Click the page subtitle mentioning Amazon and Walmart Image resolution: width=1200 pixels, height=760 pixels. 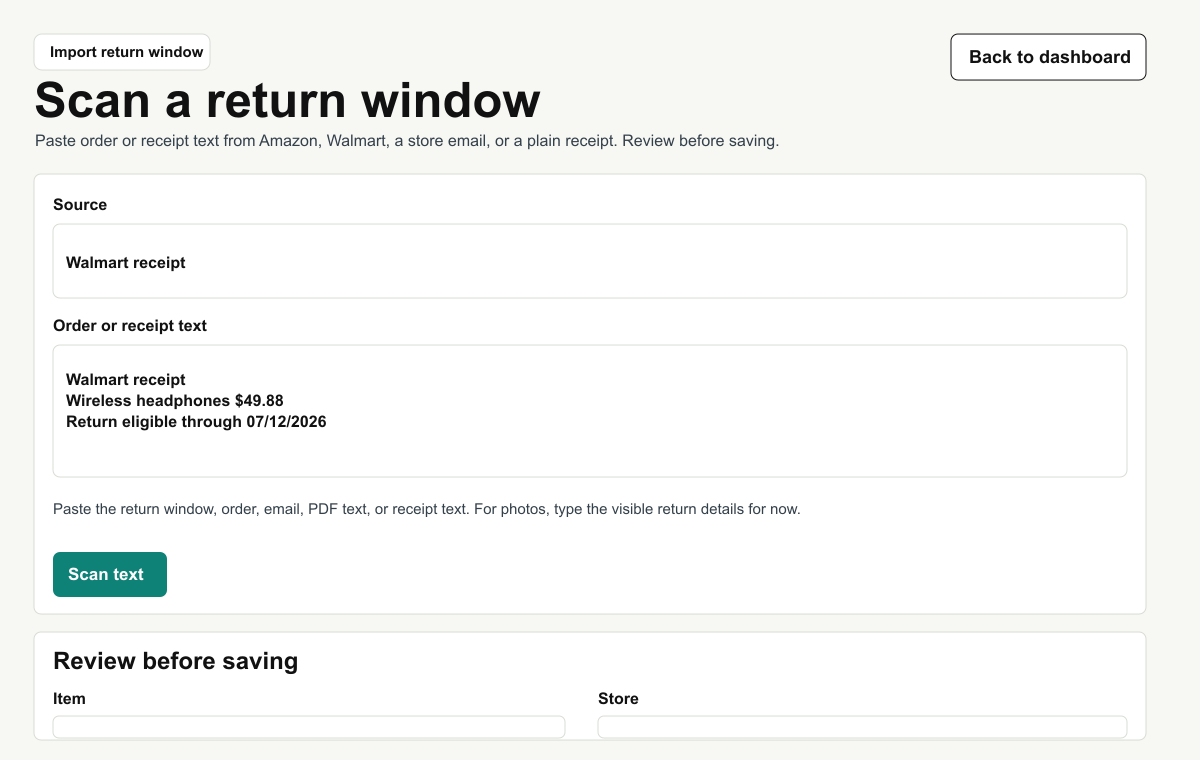point(407,141)
